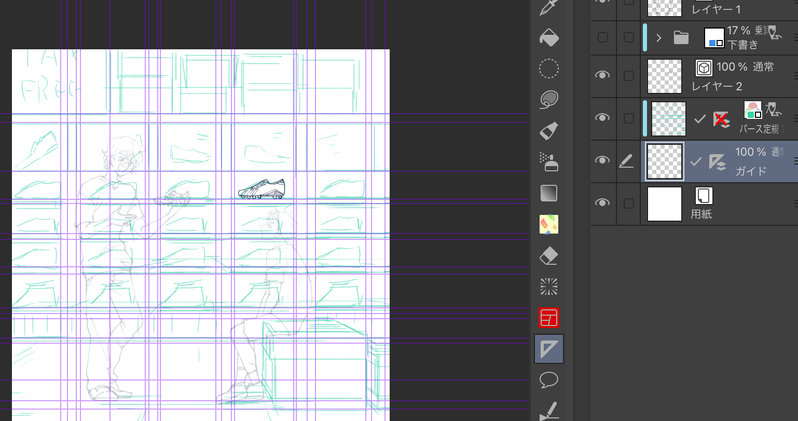Click the レイヤー 2 layer name
Viewport: 798px width, 421px height.
coord(717,86)
